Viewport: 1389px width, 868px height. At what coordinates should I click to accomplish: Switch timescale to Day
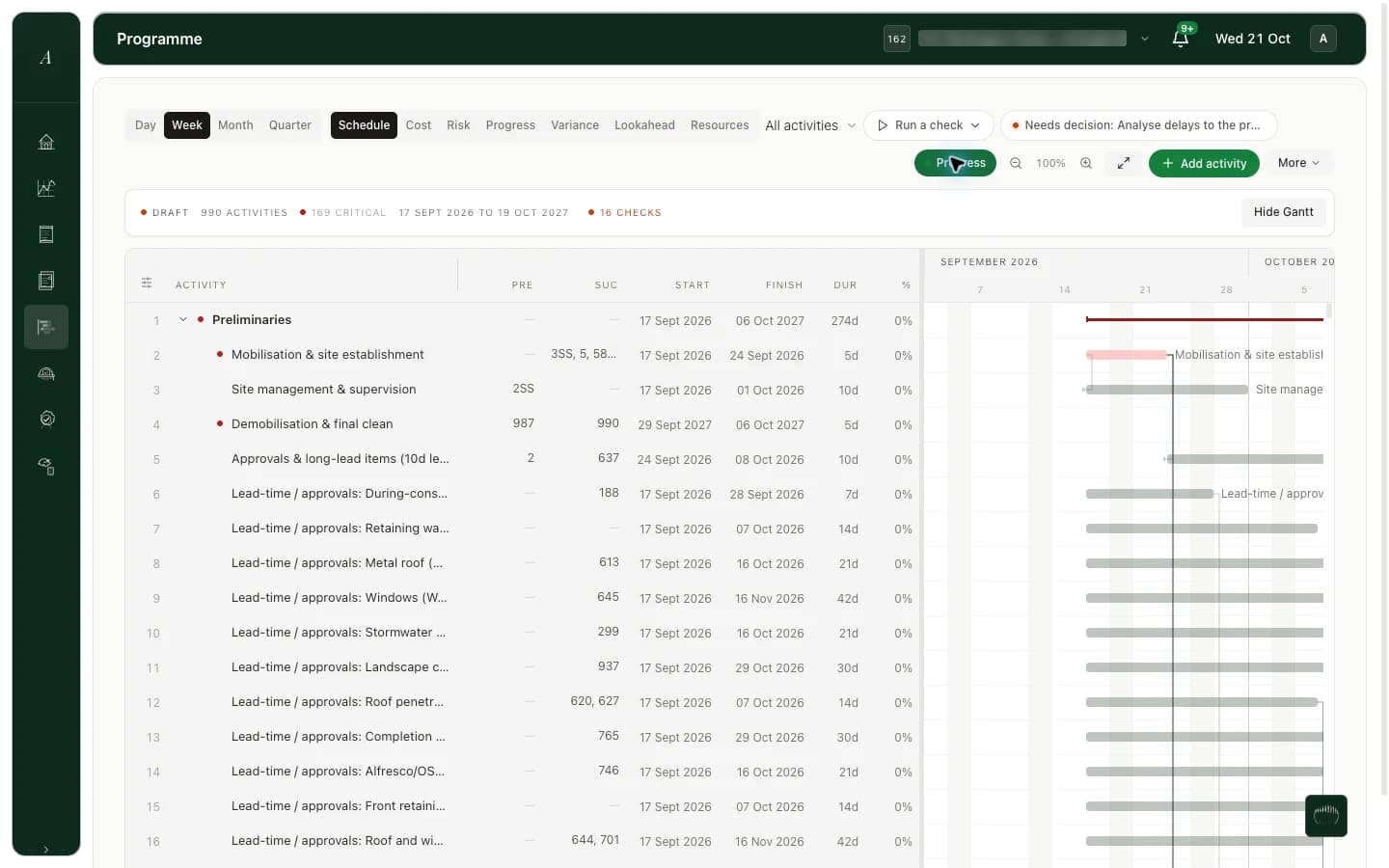[x=146, y=125]
